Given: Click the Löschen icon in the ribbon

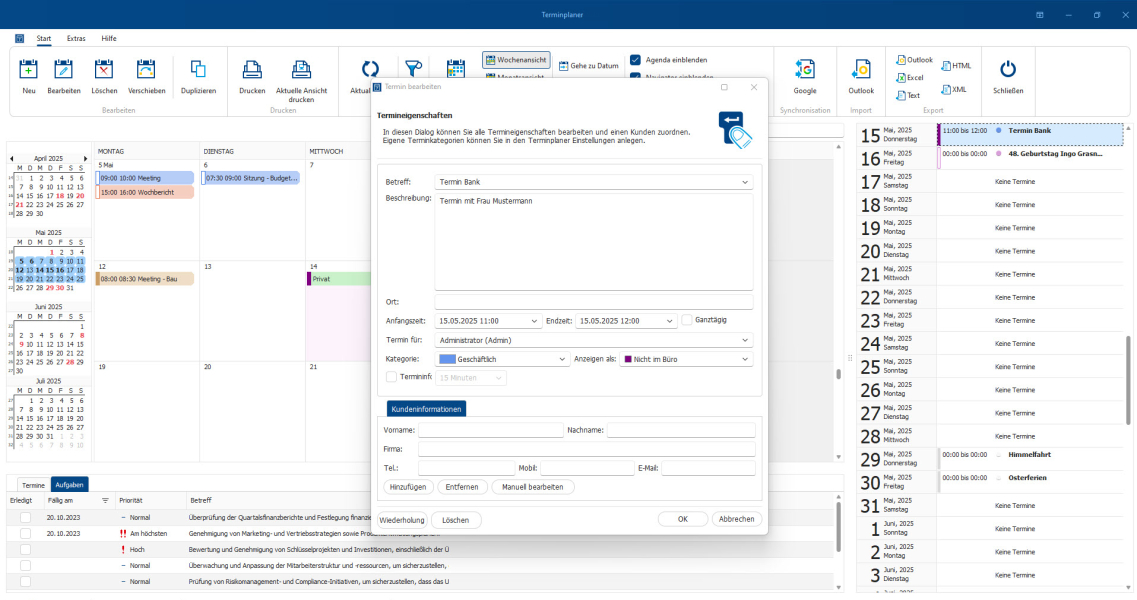Looking at the screenshot, I should [x=104, y=69].
